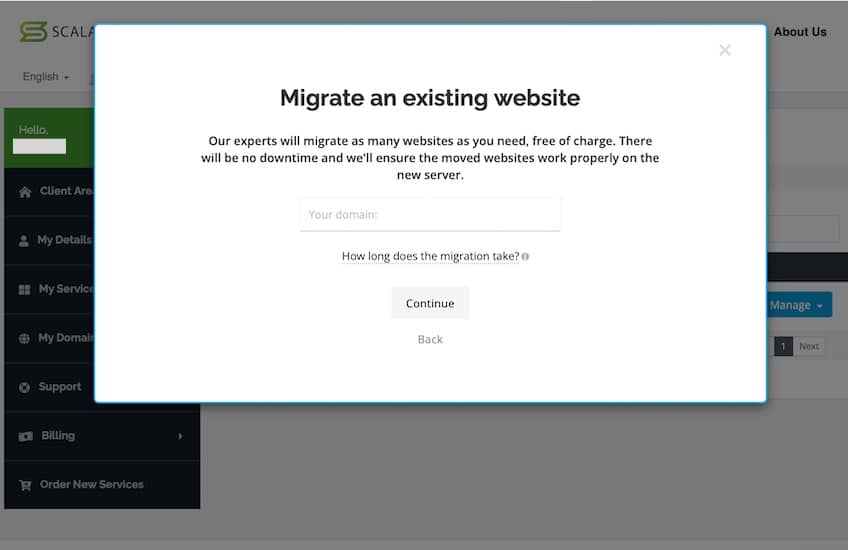
Task: Click the Client Area home icon
Action: pyautogui.click(x=25, y=192)
